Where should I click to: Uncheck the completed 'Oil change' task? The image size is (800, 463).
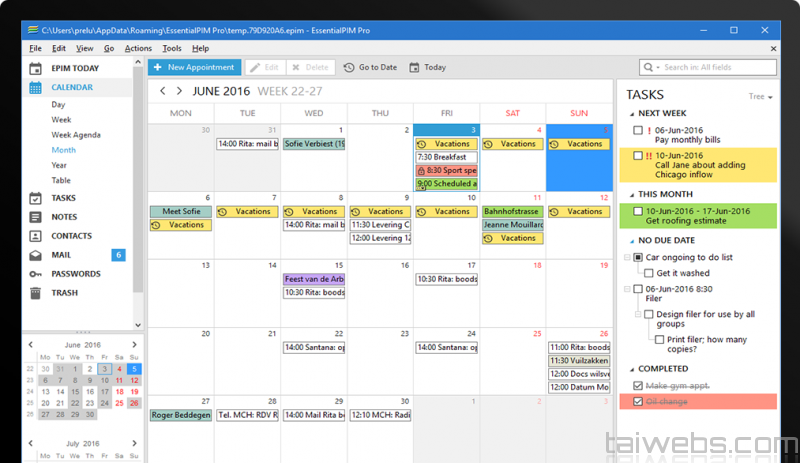coord(638,401)
